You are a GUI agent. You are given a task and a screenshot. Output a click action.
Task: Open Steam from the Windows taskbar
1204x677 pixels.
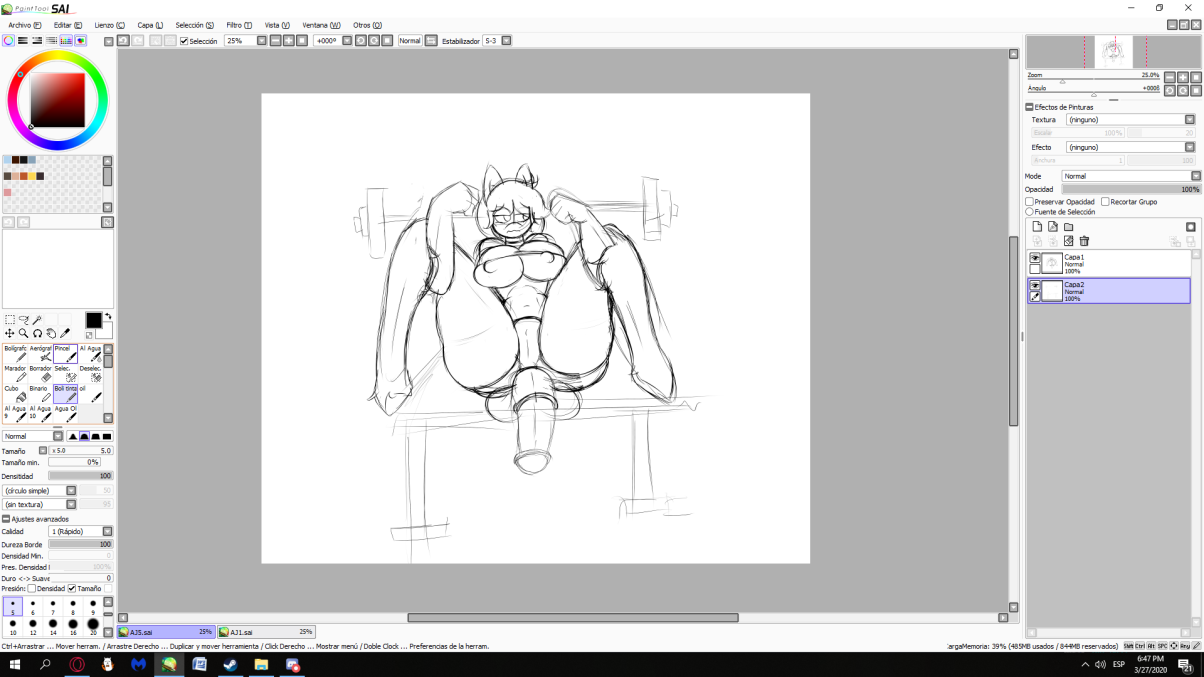click(230, 664)
